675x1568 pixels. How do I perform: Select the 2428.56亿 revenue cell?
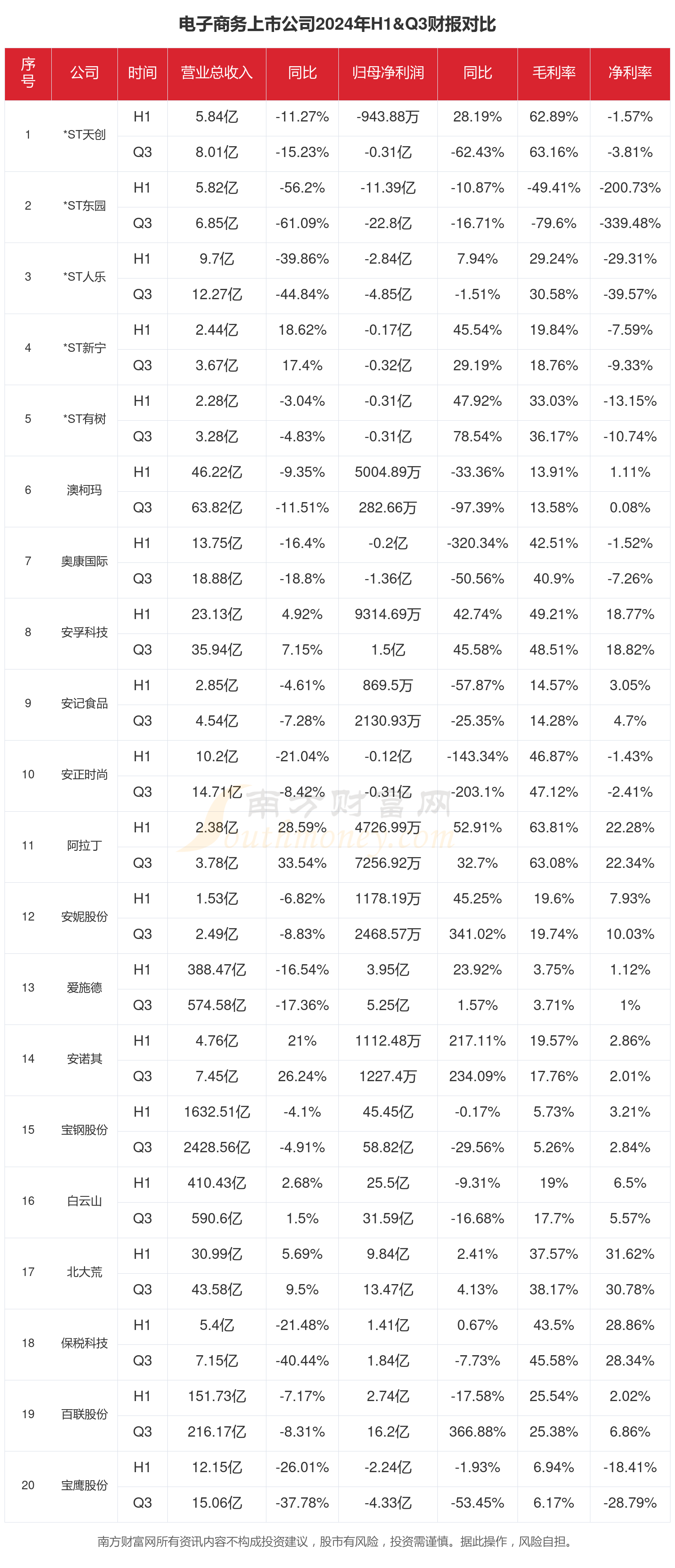coord(217,1147)
